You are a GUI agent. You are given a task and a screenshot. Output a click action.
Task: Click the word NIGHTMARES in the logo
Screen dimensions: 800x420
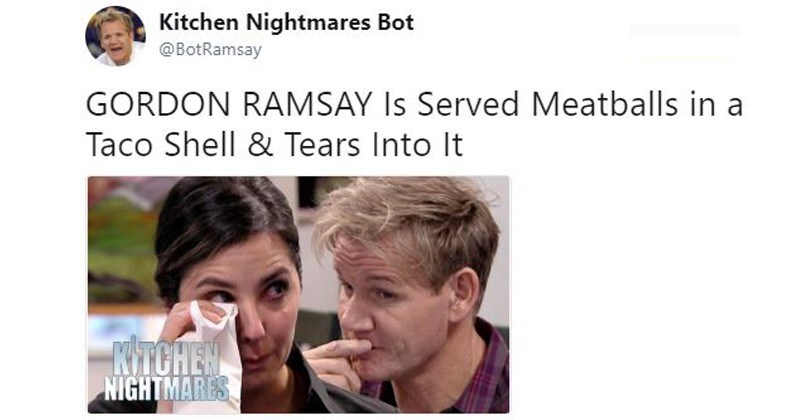tap(166, 388)
